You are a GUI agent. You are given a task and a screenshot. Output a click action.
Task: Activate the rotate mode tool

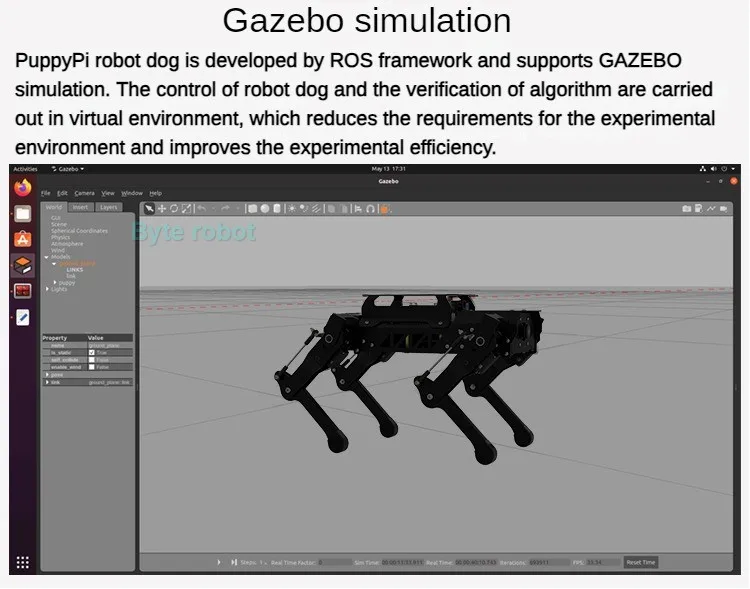point(174,209)
